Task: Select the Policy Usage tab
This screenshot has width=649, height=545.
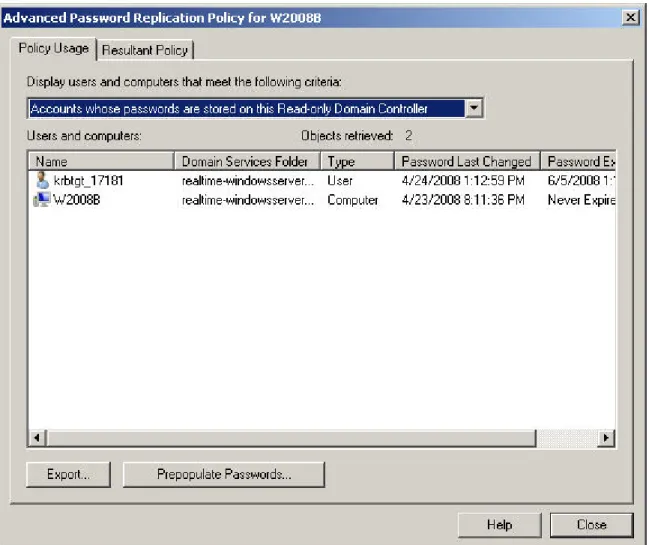Action: [x=53, y=48]
